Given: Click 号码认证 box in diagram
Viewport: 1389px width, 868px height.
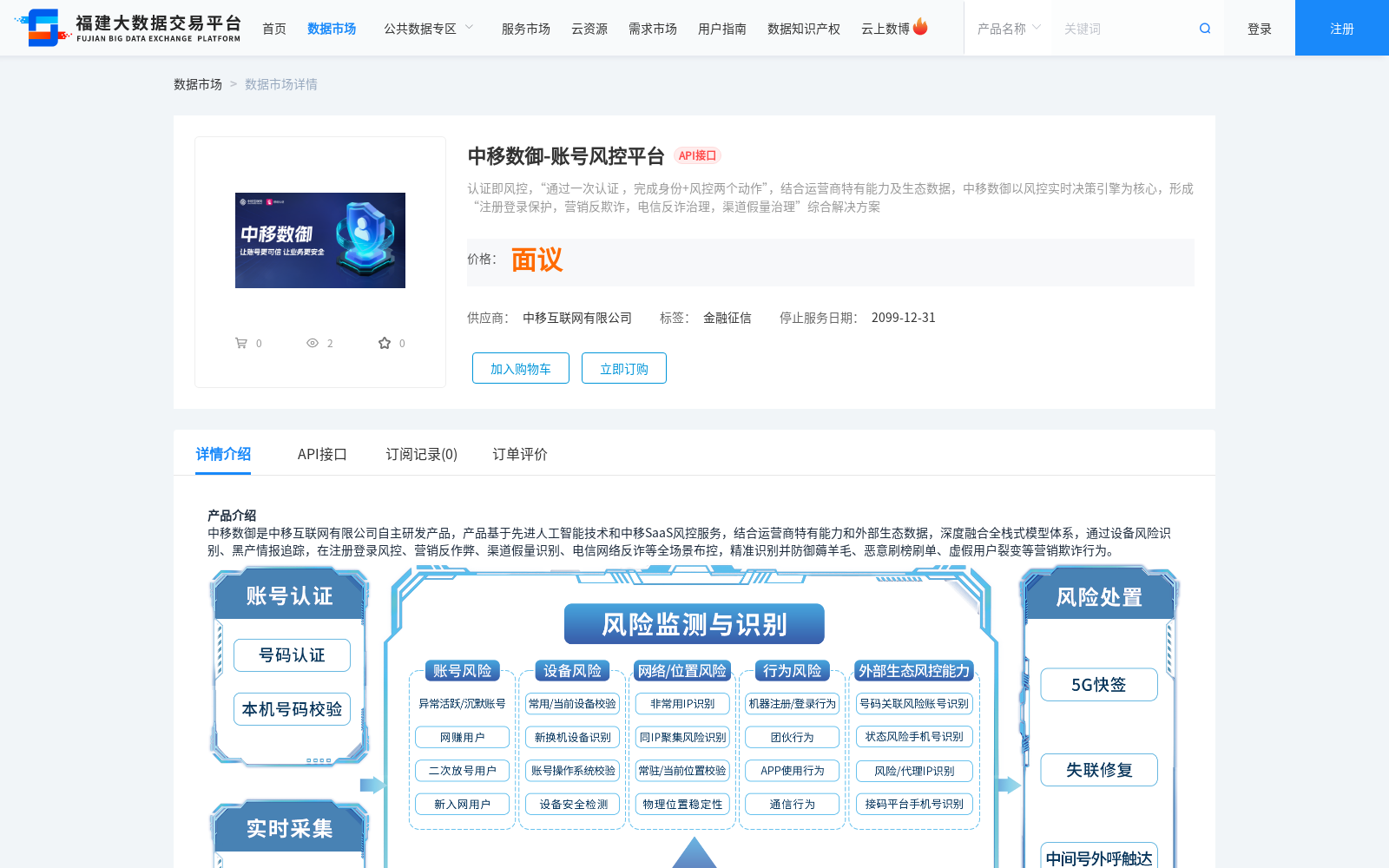Looking at the screenshot, I should pos(292,655).
